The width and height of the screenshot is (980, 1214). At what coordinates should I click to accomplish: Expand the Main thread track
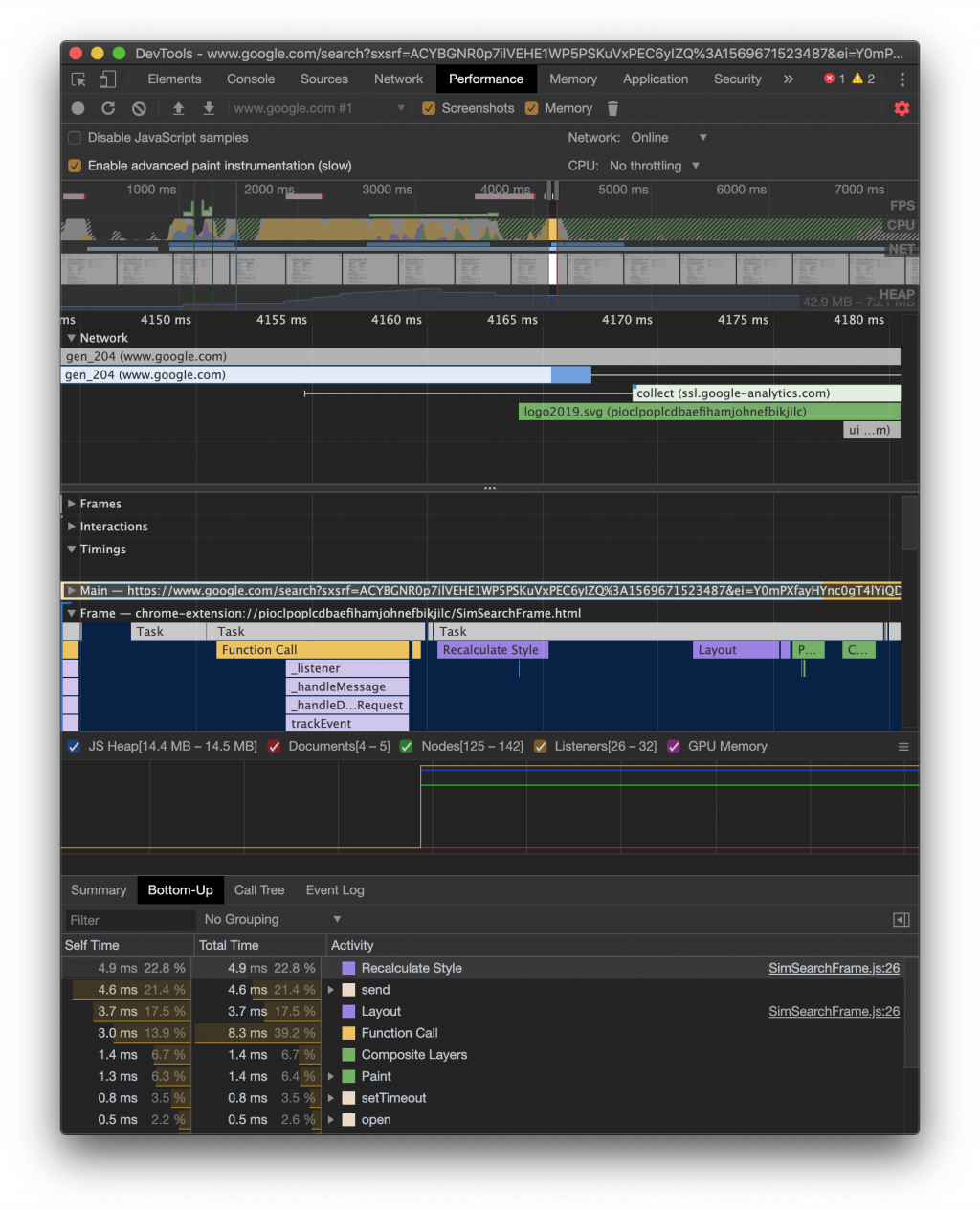(72, 591)
